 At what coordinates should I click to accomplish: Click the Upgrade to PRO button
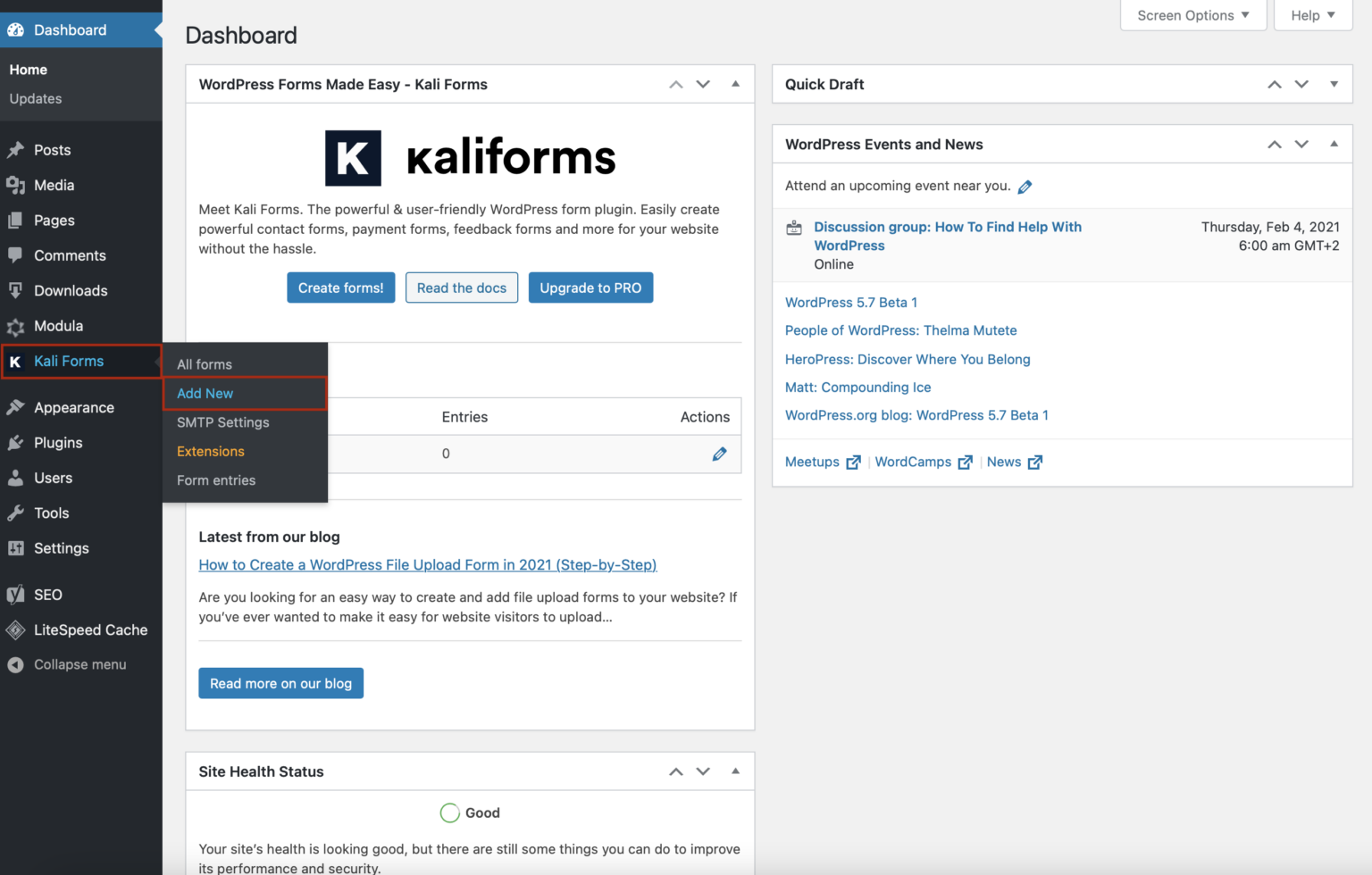[x=590, y=287]
